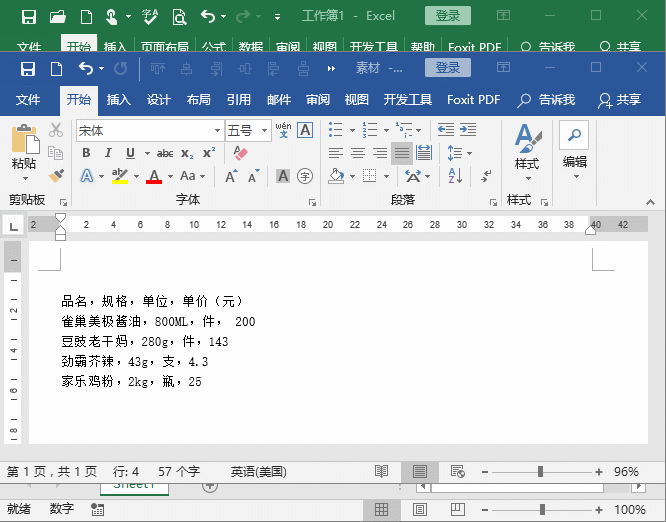This screenshot has height=522, width=666.
Task: Click the character border A icon
Action: point(305,130)
